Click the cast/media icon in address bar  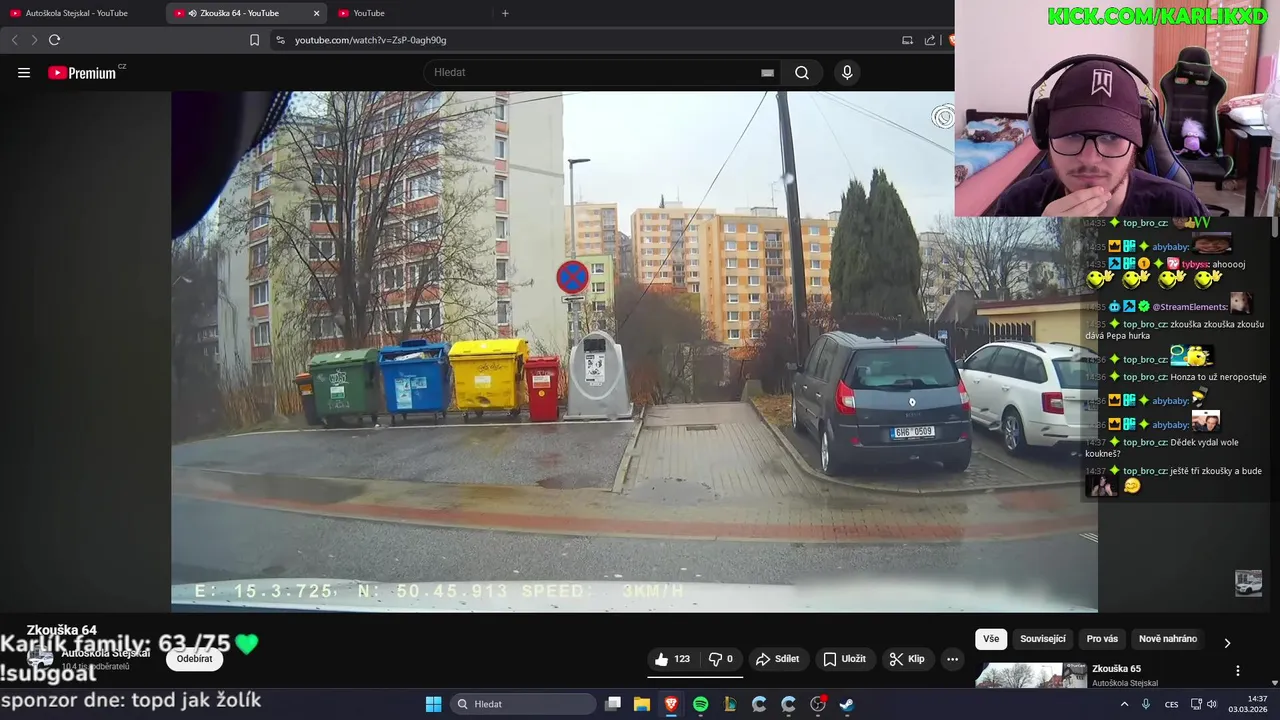[x=907, y=40]
